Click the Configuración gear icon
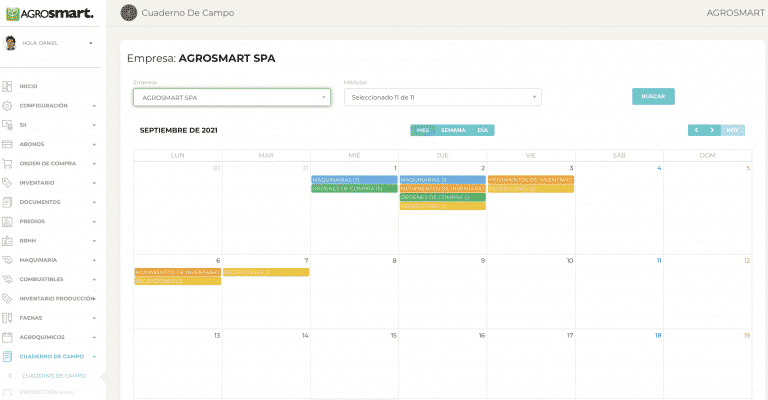Image resolution: width=768 pixels, height=400 pixels. click(7, 105)
